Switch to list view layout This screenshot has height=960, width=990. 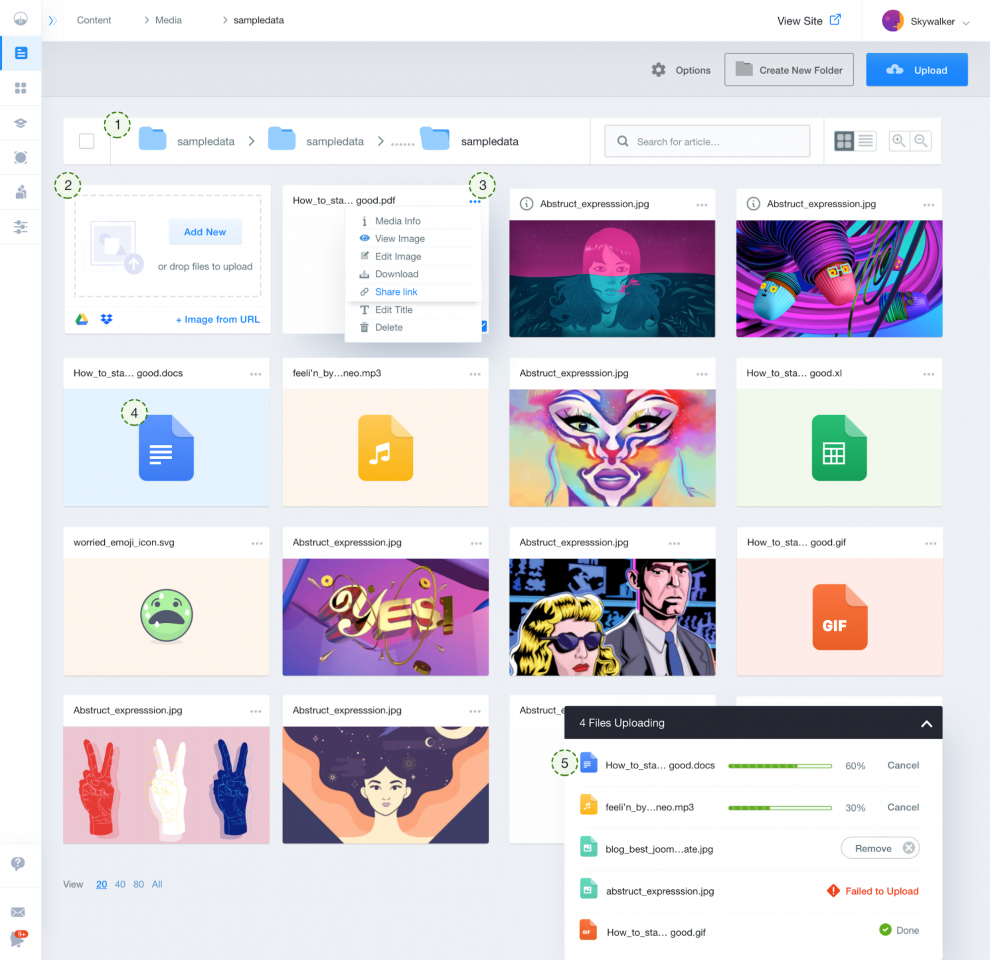pos(866,141)
